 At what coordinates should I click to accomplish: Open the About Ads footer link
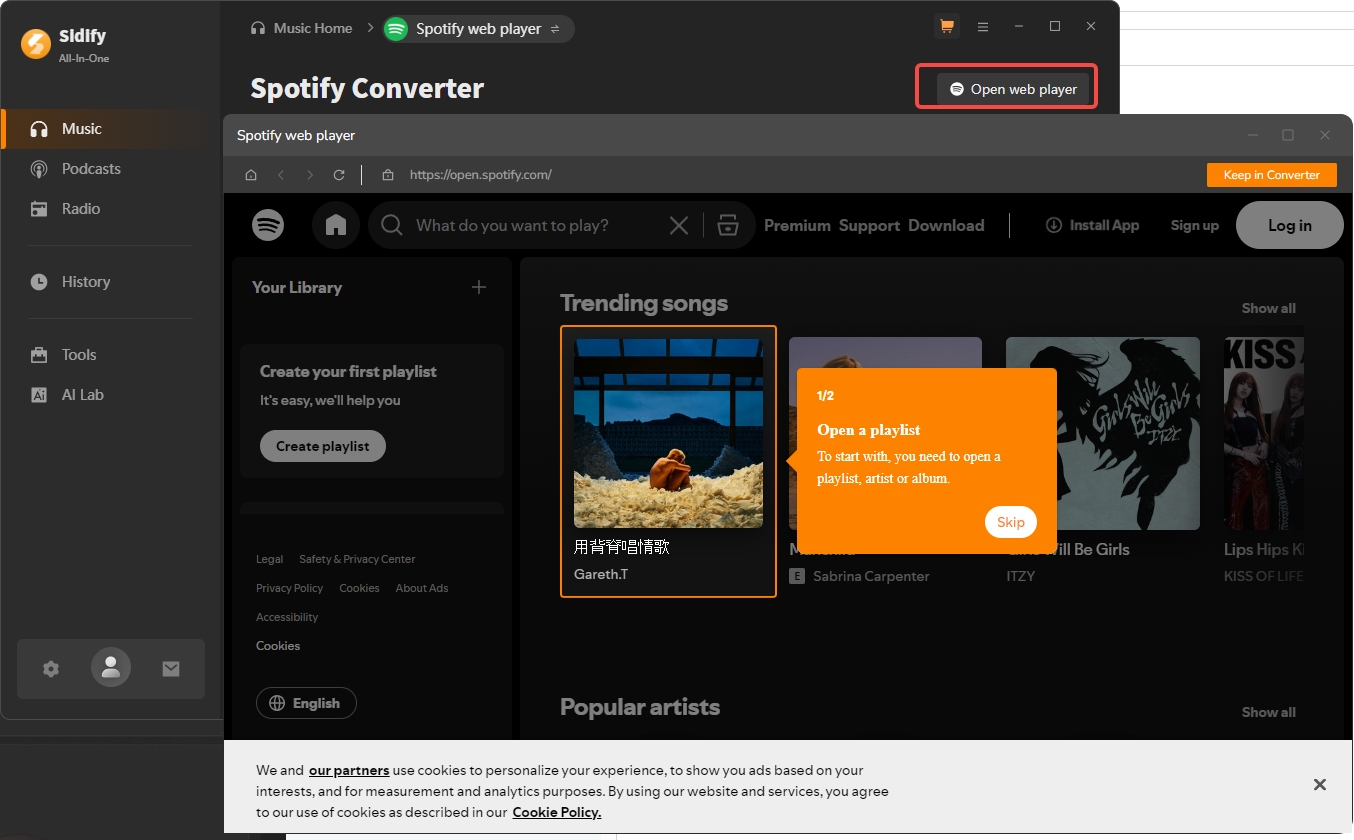pyautogui.click(x=422, y=588)
